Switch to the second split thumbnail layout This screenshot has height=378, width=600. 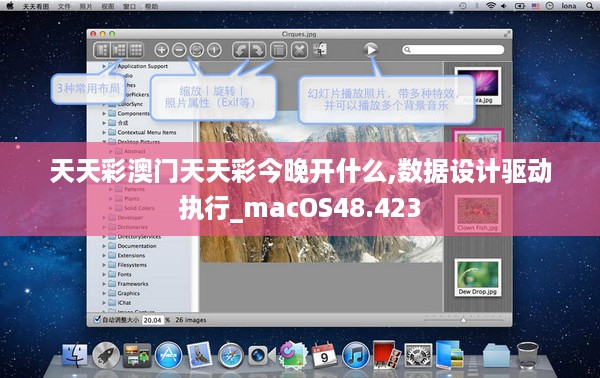(119, 50)
